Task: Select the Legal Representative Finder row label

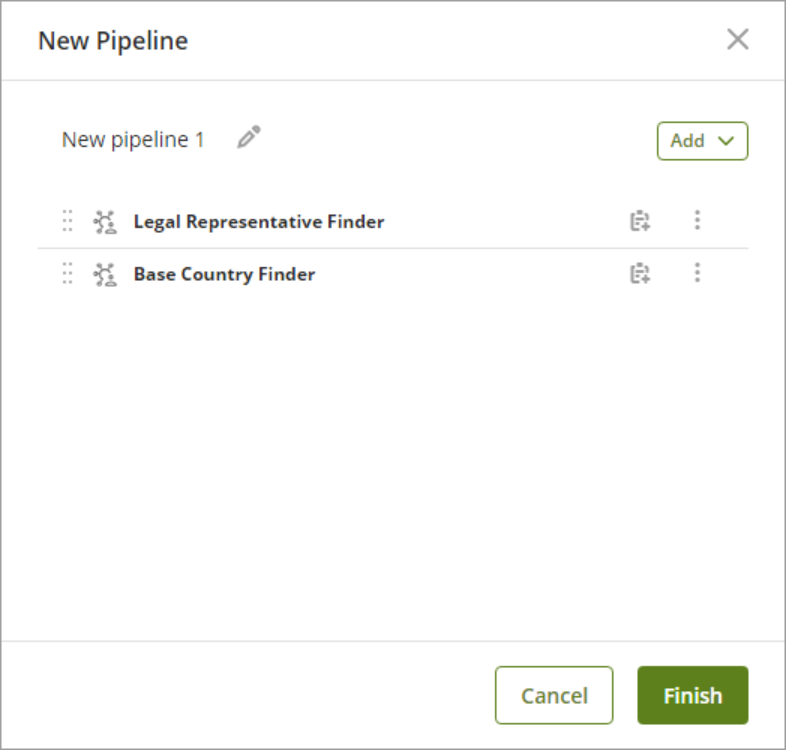Action: [x=259, y=222]
